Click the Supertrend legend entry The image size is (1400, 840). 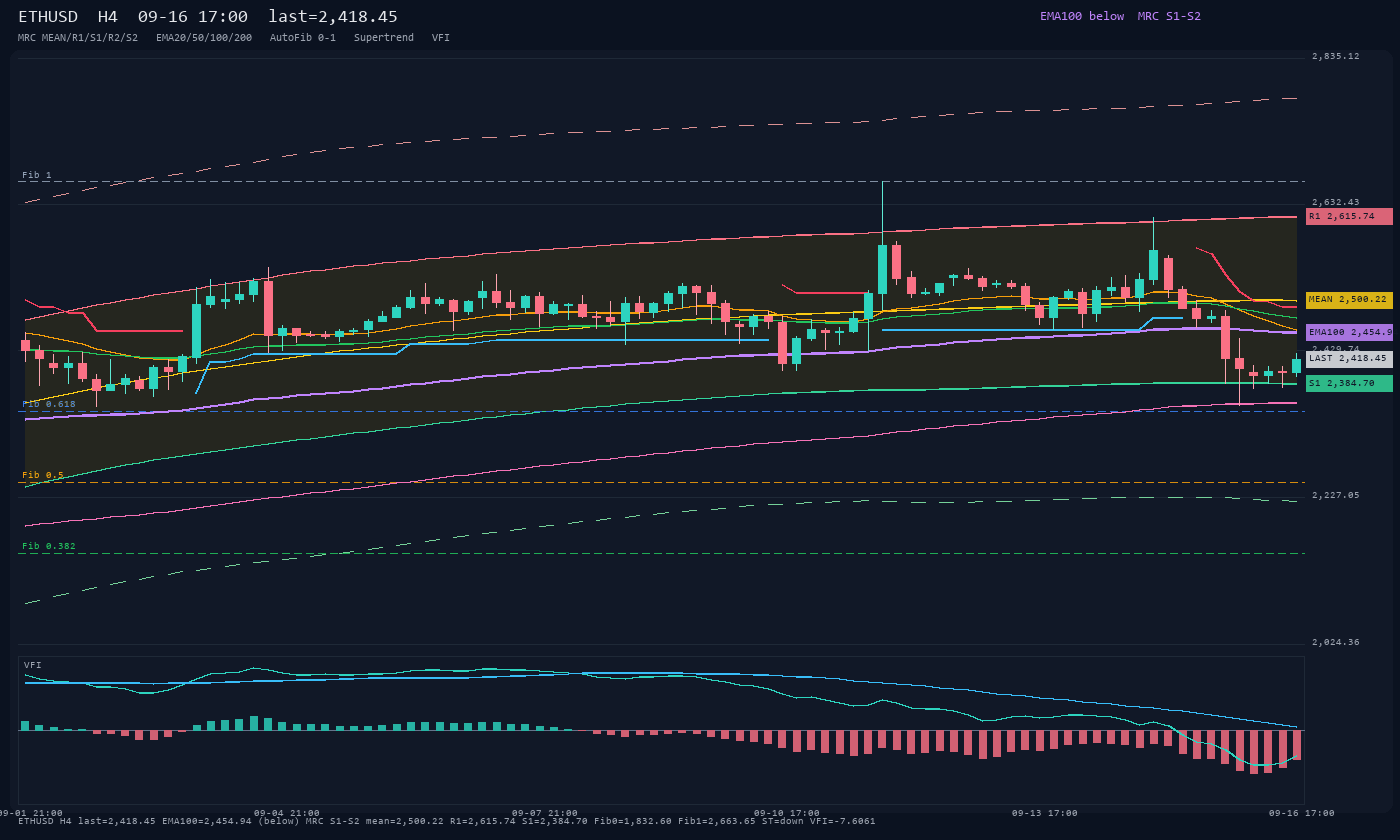(384, 38)
